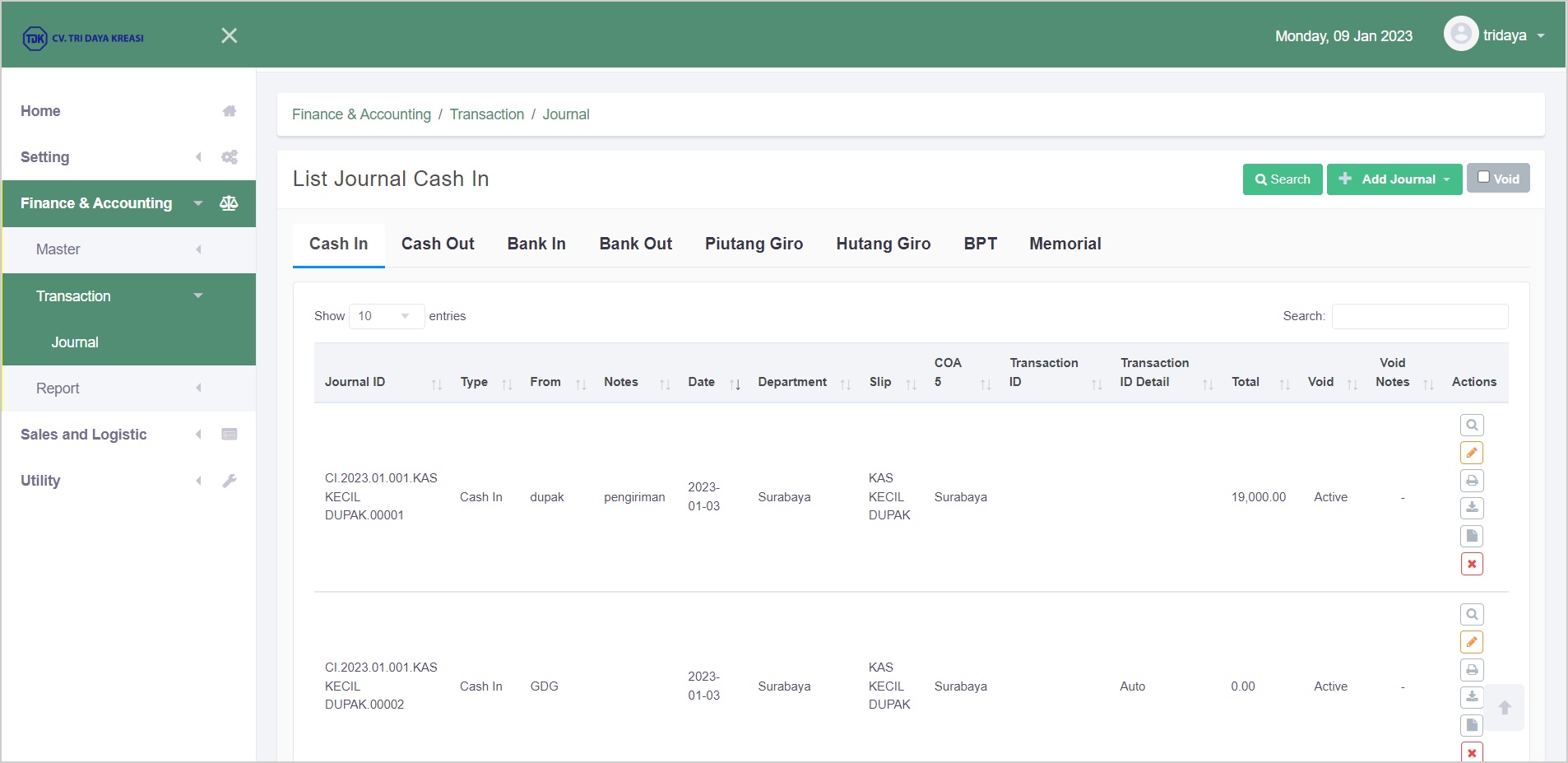Click the green Search button
Screen dimensions: 1568x763
(1282, 179)
